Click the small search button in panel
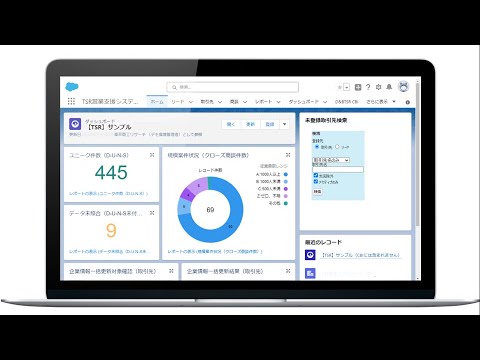This screenshot has width=480, height=360. [x=317, y=192]
